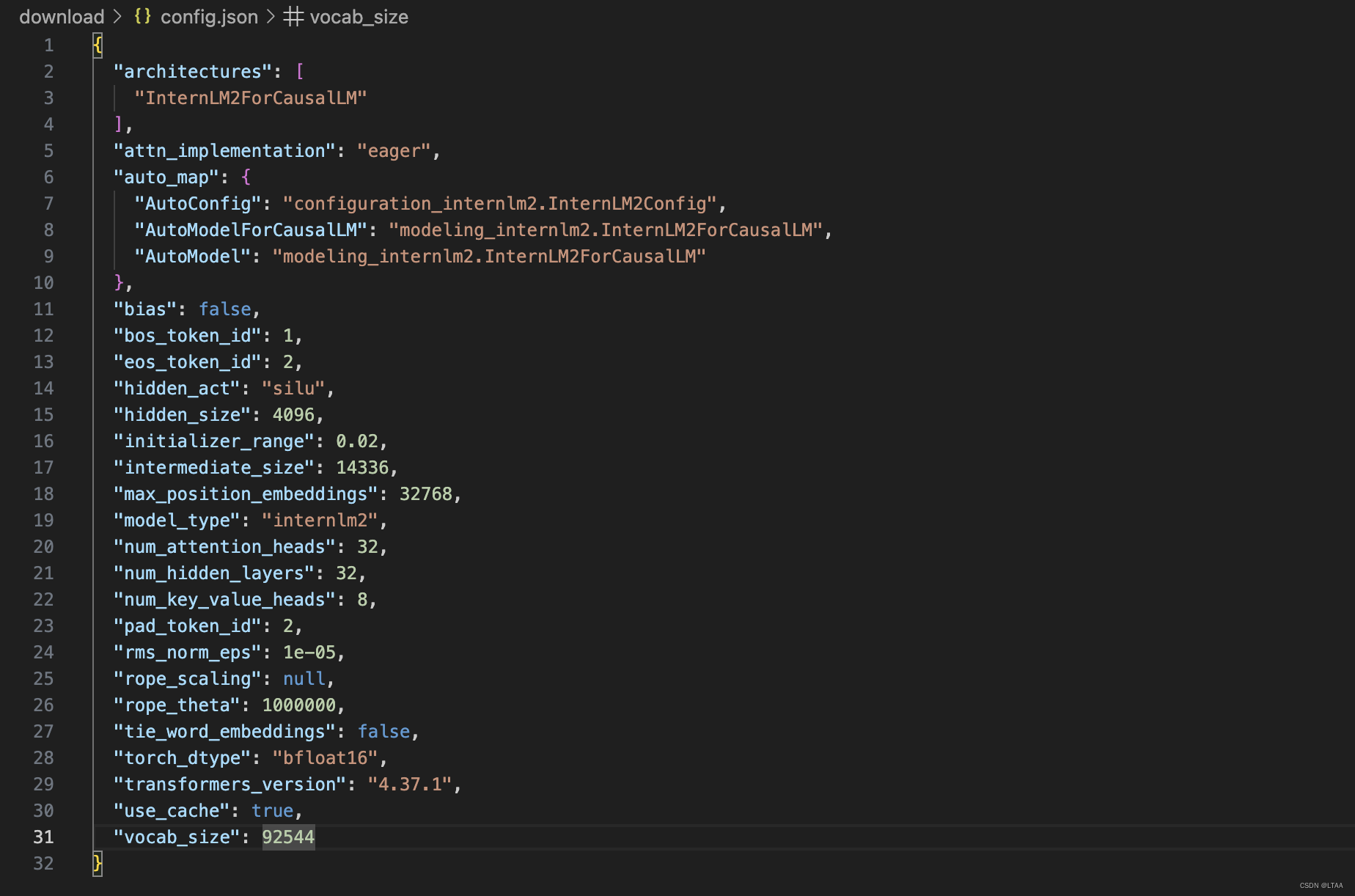Click the "num_attention_heads" key
The width and height of the screenshot is (1355, 896).
tap(224, 547)
